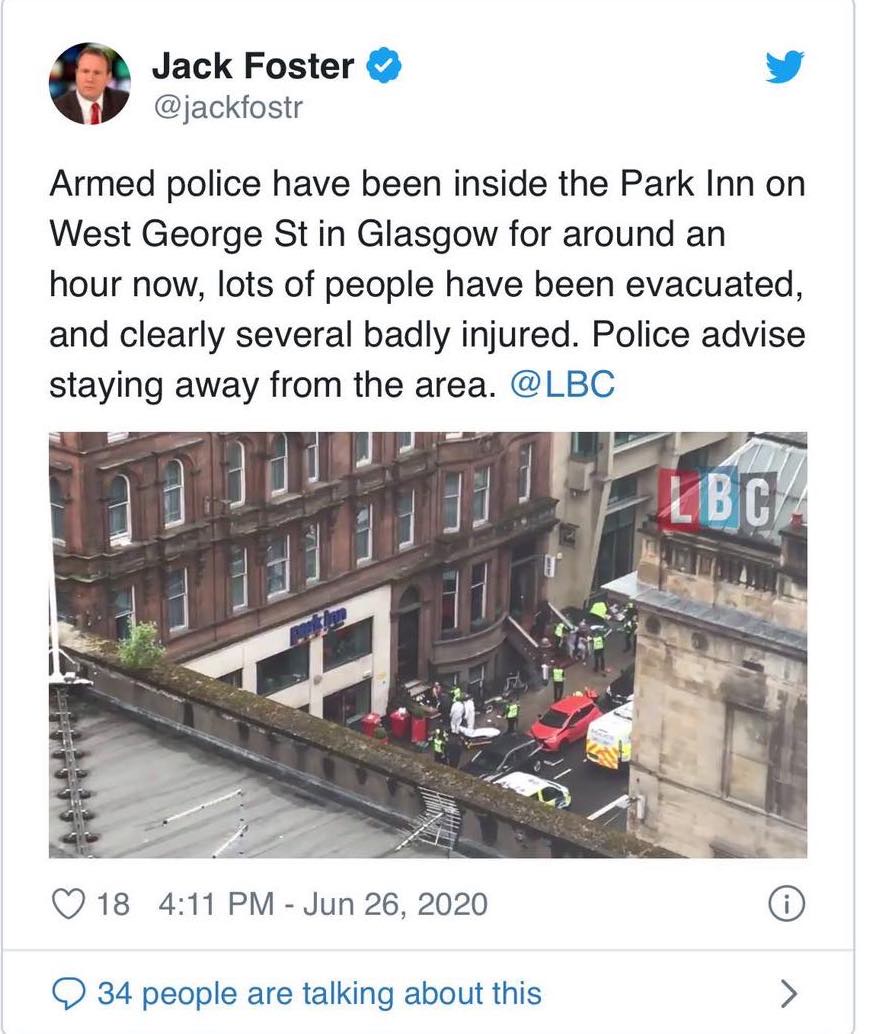Open Jack Foster's profile avatar
Image resolution: width=870 pixels, height=1034 pixels.
[x=90, y=84]
